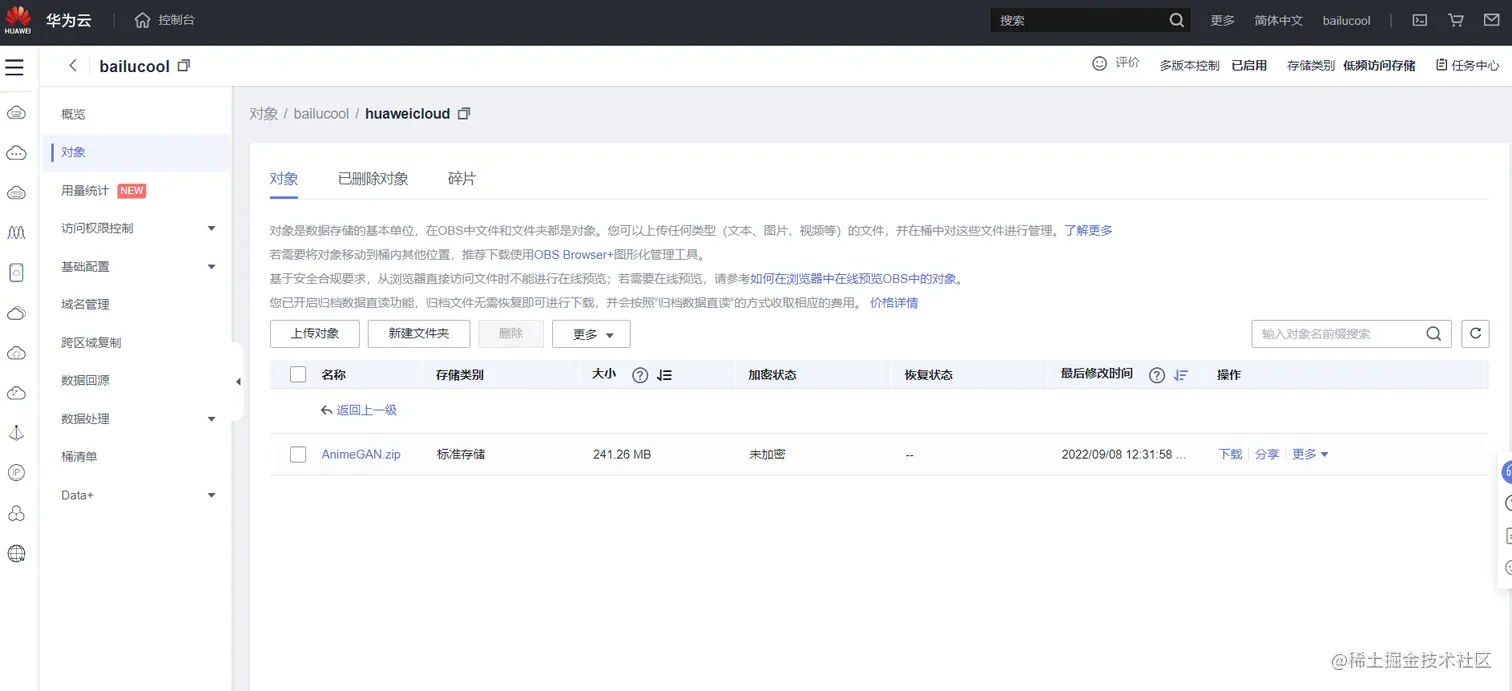Click the Huawei Cloud logo
The height and width of the screenshot is (691, 1512).
point(17,19)
